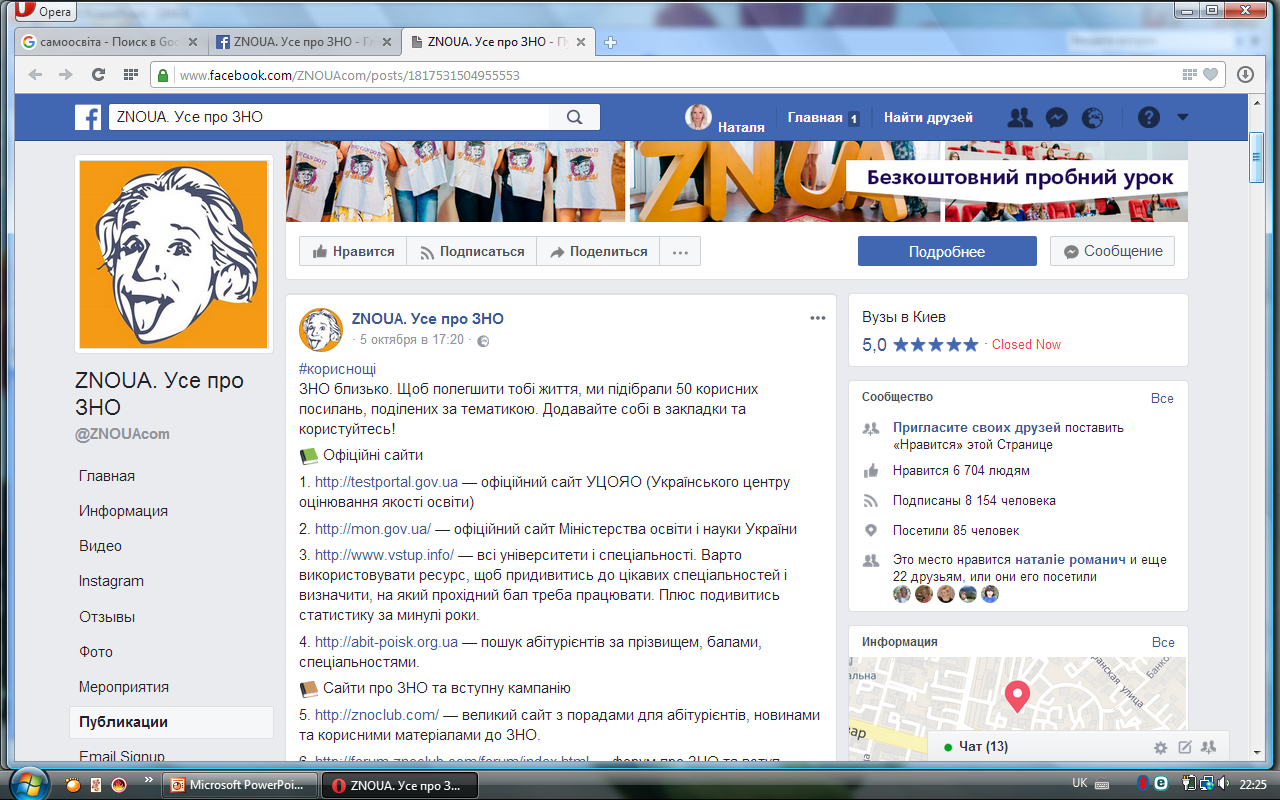Open the mon.gov.ua link
The width and height of the screenshot is (1280, 800).
click(373, 529)
